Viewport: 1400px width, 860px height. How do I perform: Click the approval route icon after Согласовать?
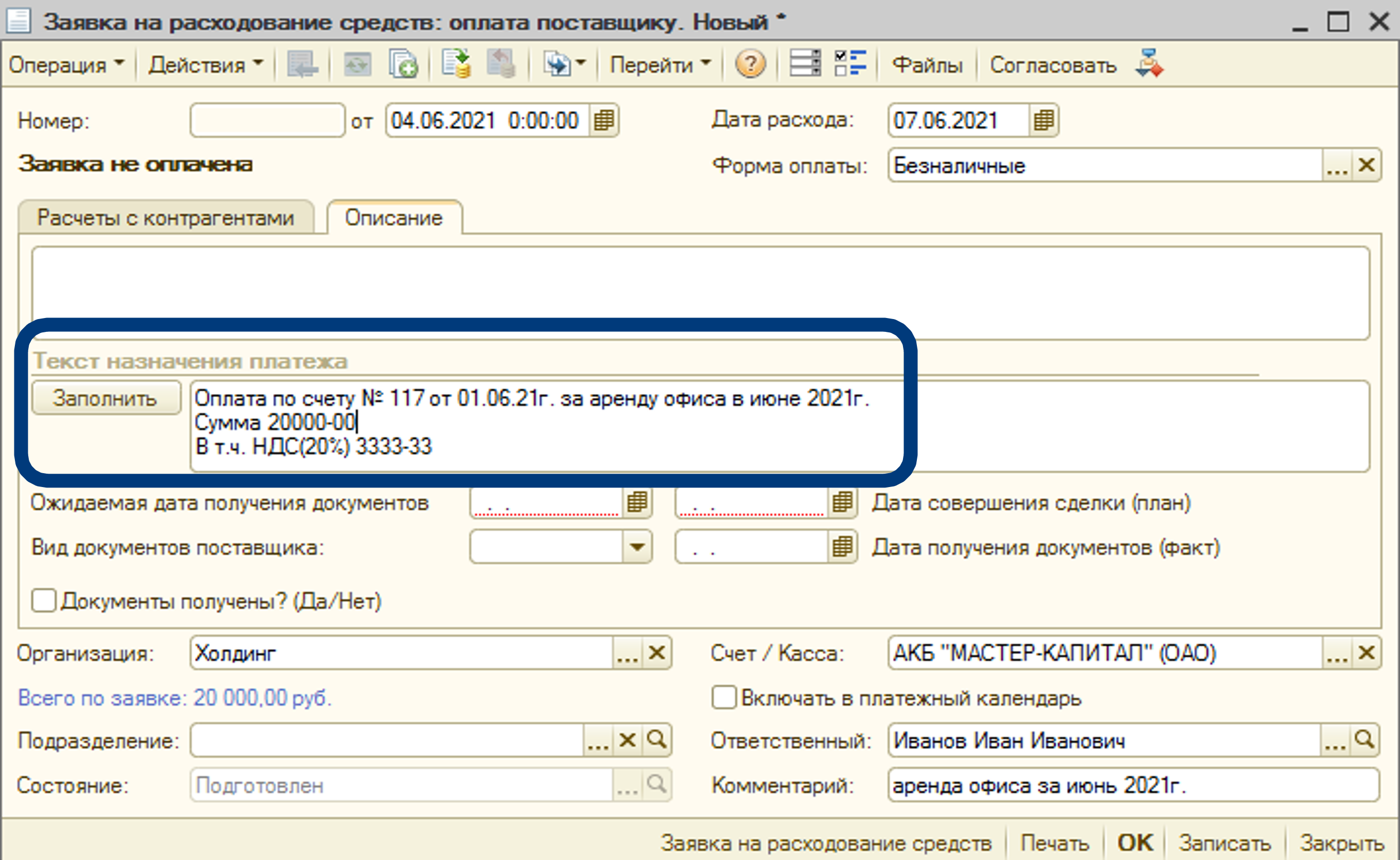pyautogui.click(x=1149, y=64)
